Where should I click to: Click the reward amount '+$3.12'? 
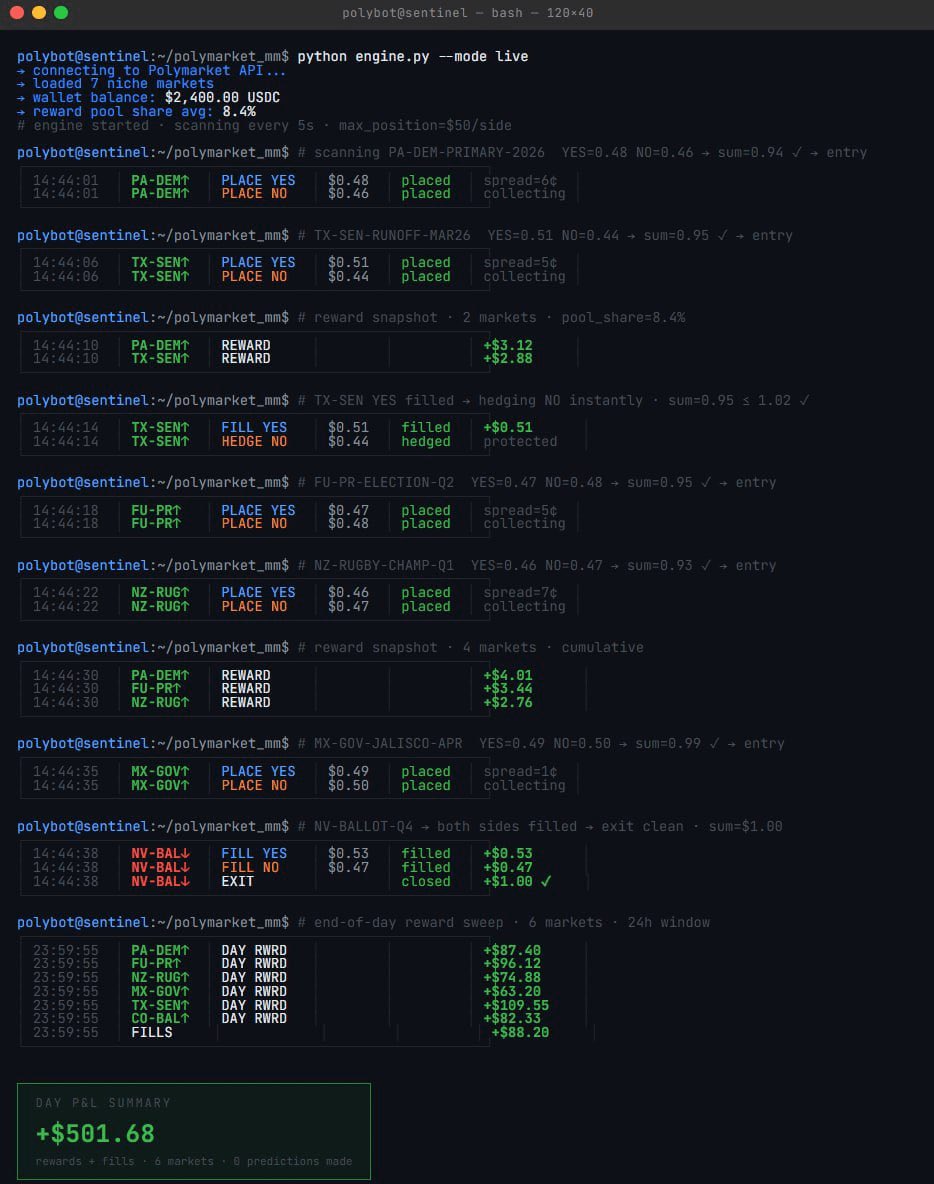click(x=508, y=345)
